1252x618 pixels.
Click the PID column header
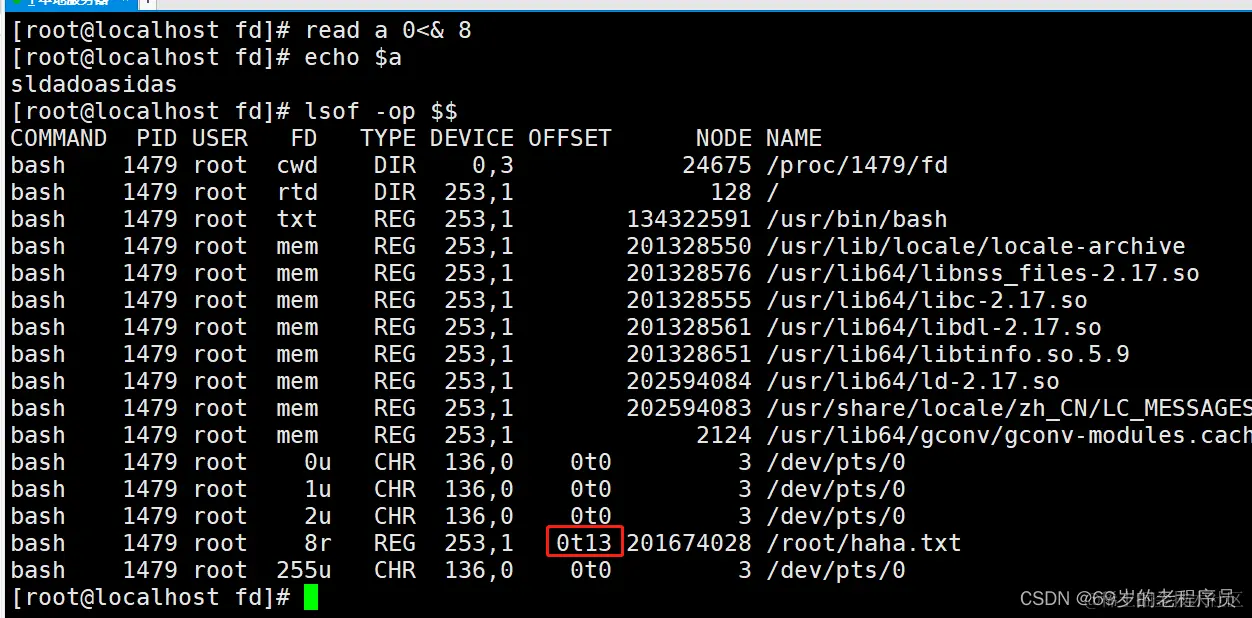click(157, 139)
